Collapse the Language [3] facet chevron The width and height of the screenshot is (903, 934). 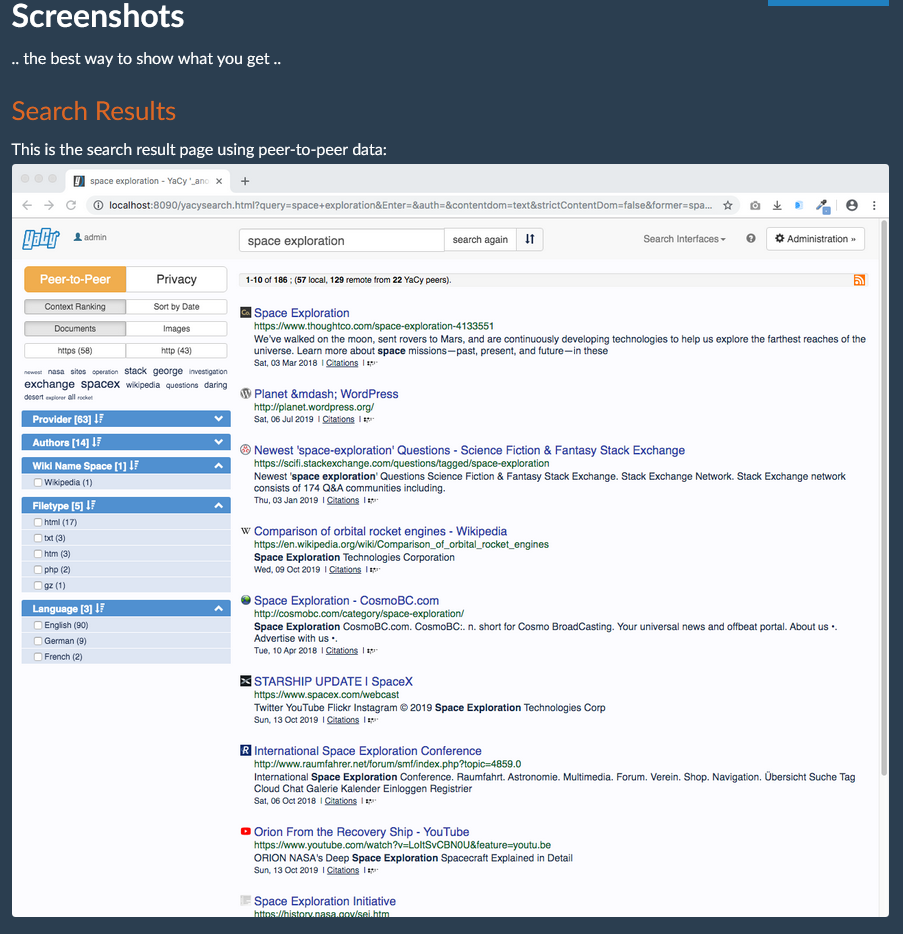tap(219, 609)
